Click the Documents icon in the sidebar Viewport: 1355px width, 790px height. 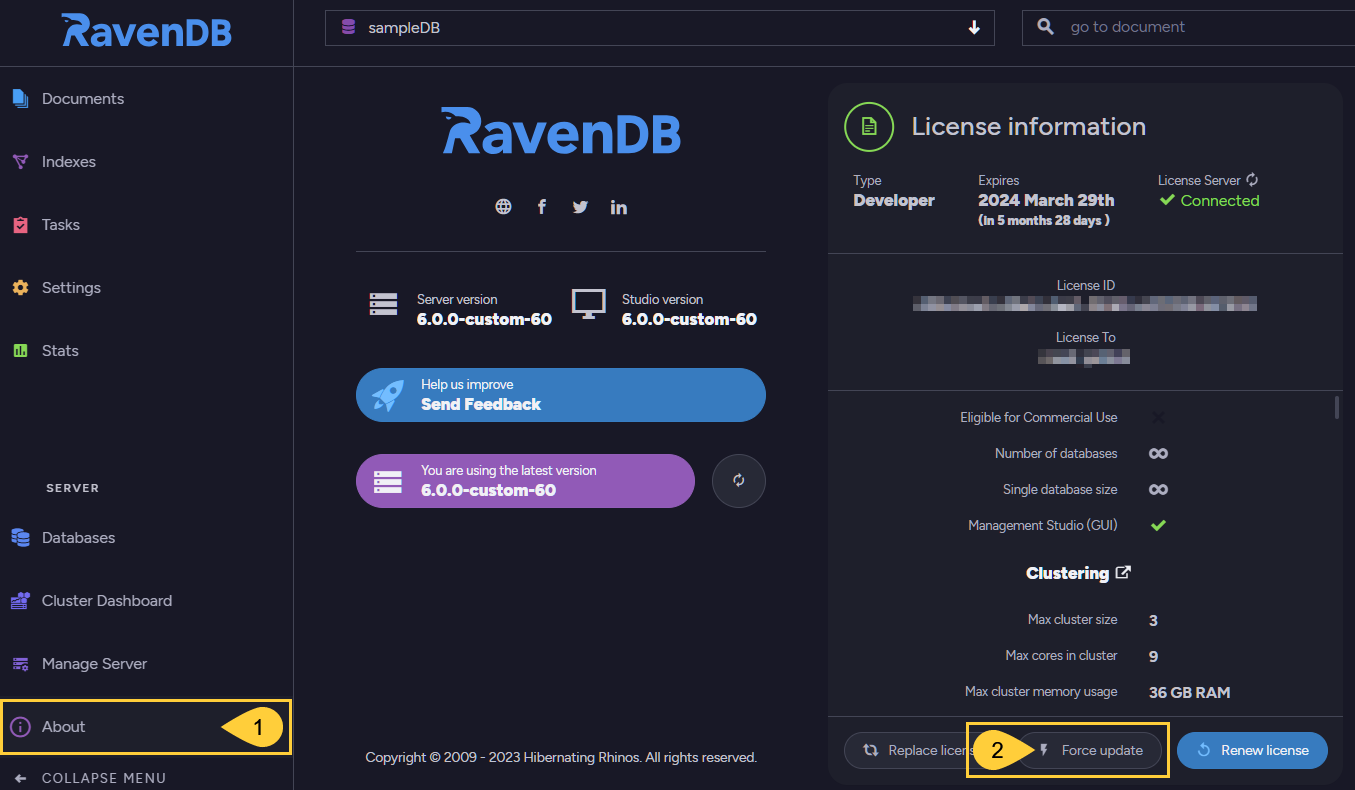point(20,99)
